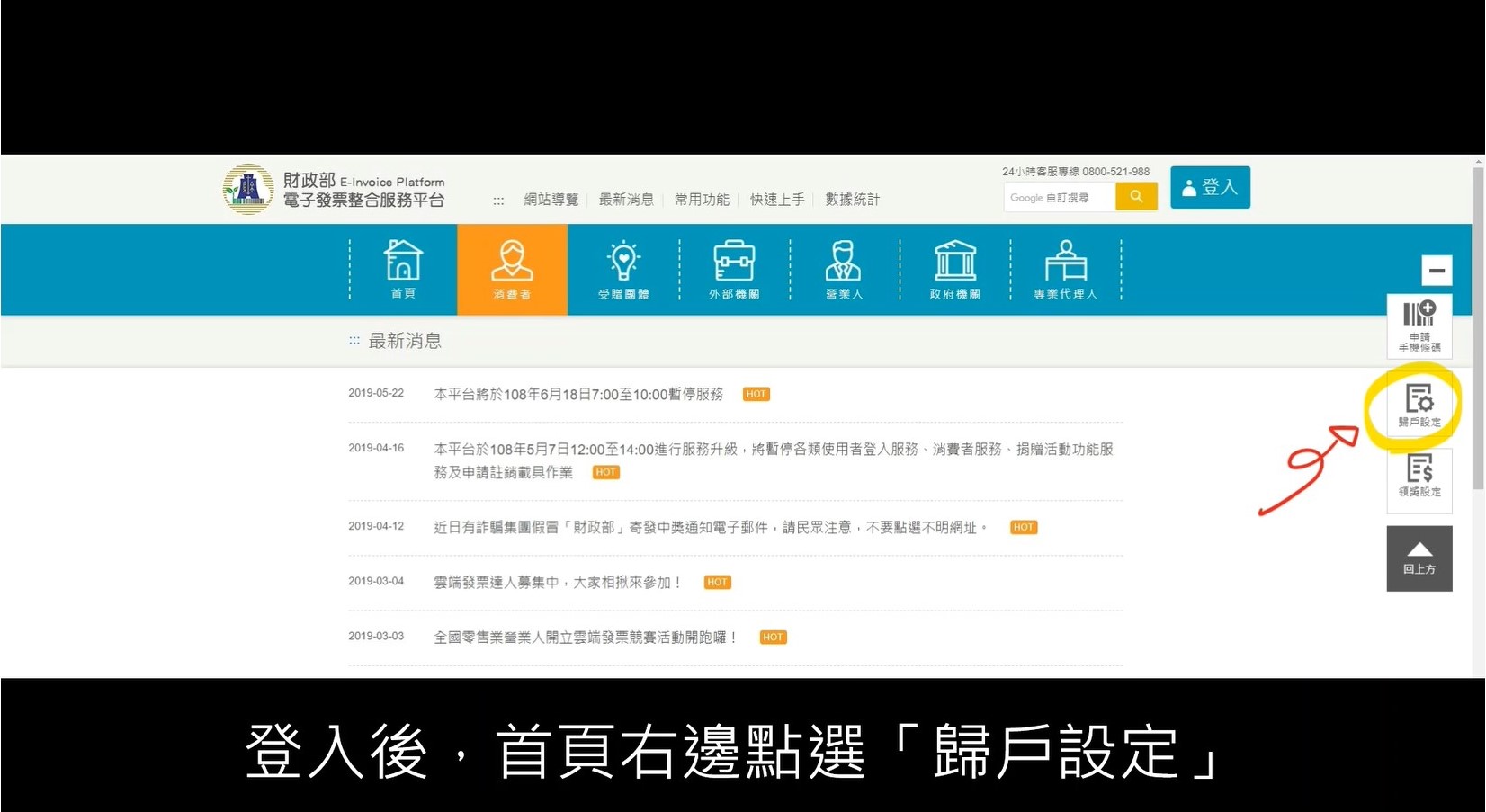Open the 常用功能 menu item
This screenshot has width=1486, height=812.
(702, 200)
